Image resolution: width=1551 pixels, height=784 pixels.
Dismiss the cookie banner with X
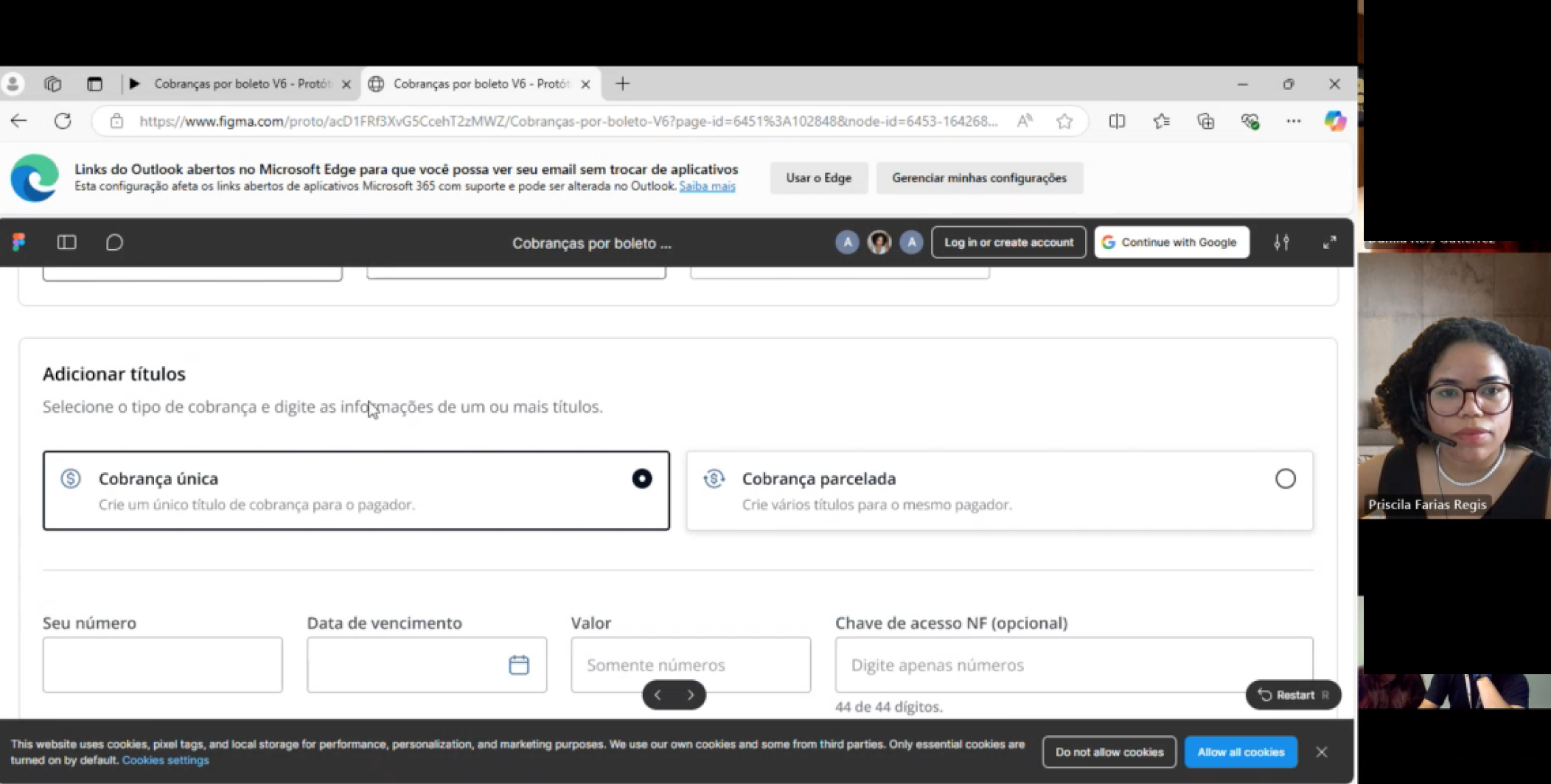coord(1321,752)
